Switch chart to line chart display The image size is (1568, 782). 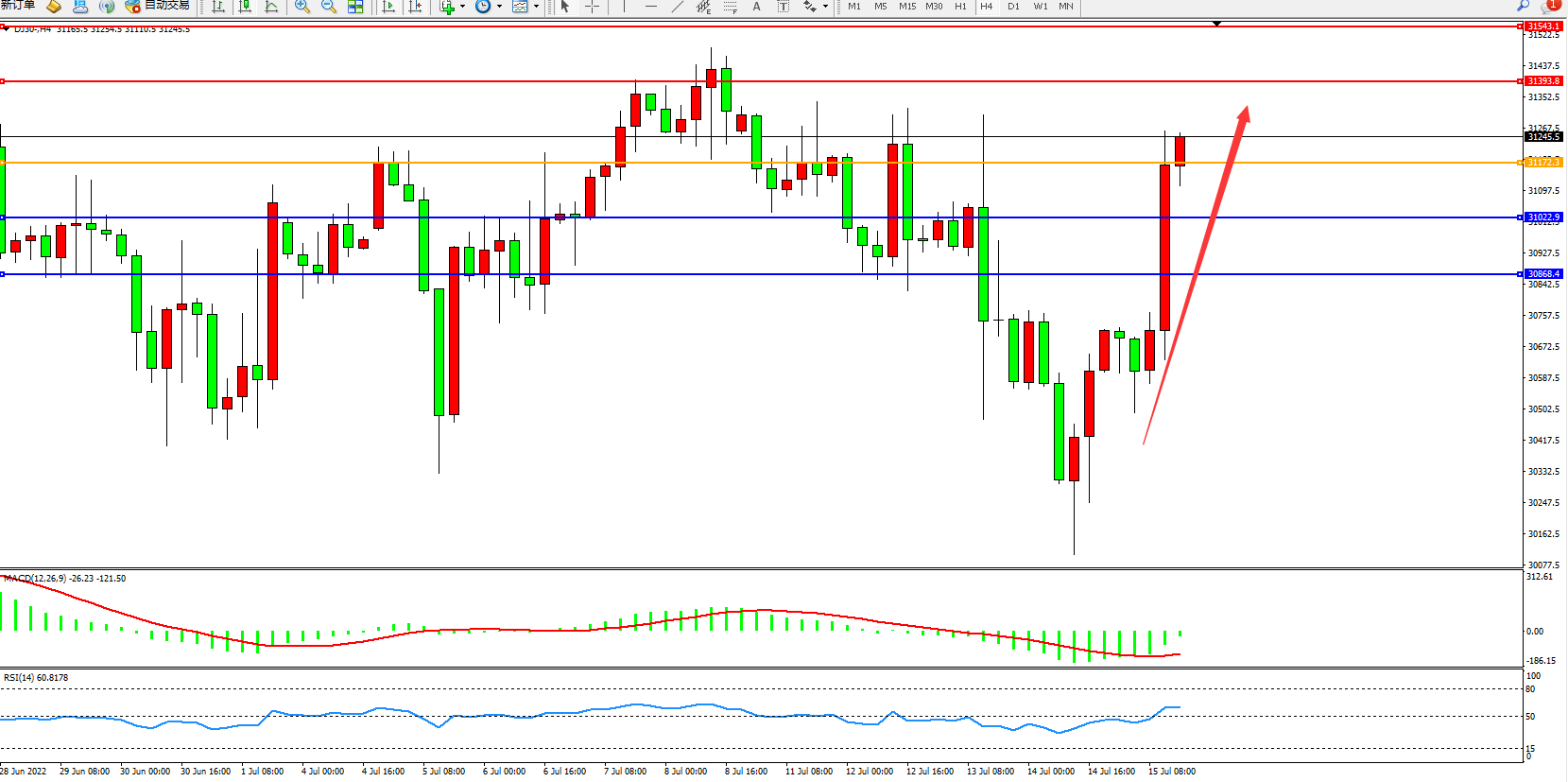pos(272,7)
